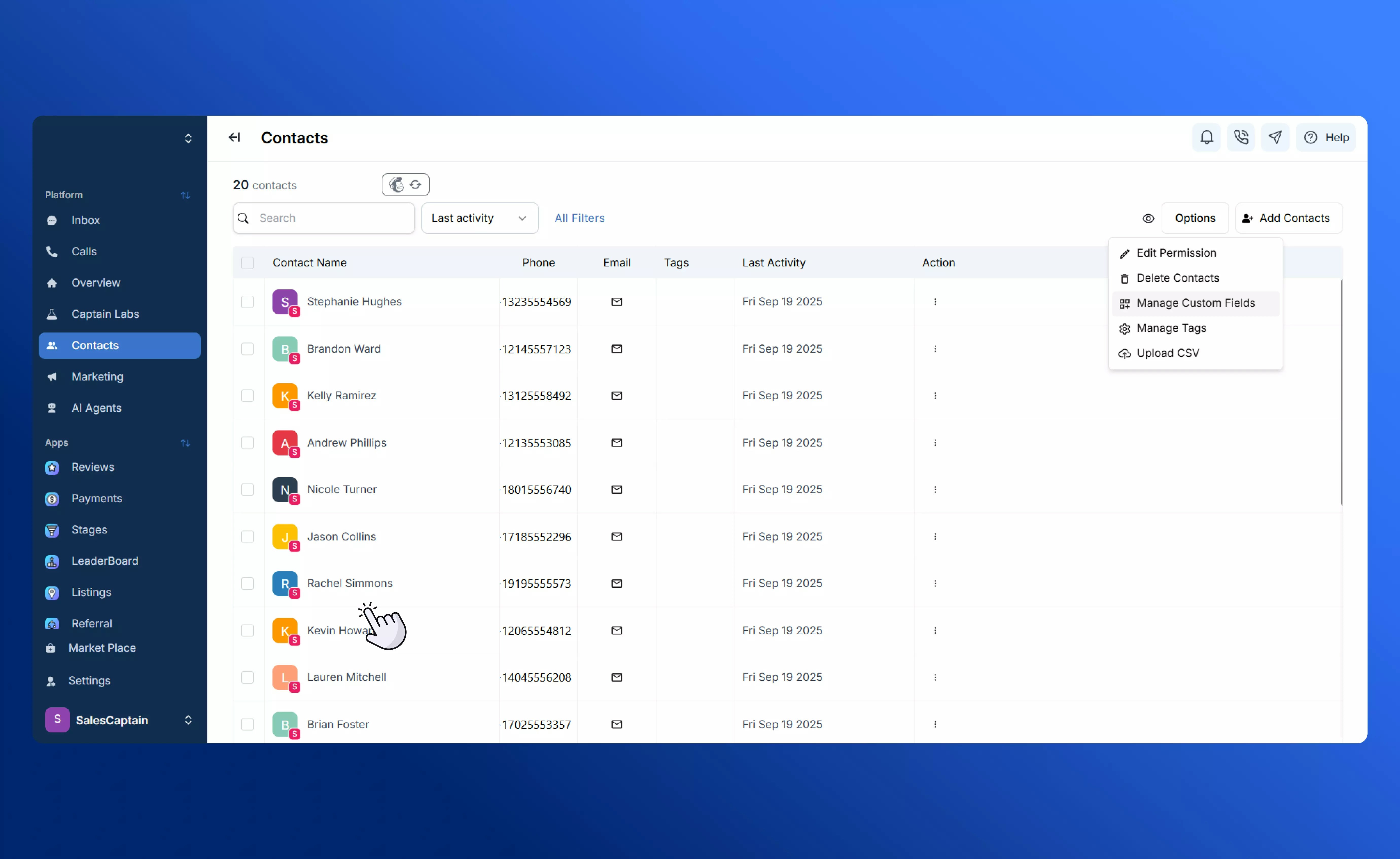
Task: Open the phone call icon in header
Action: pos(1241,137)
